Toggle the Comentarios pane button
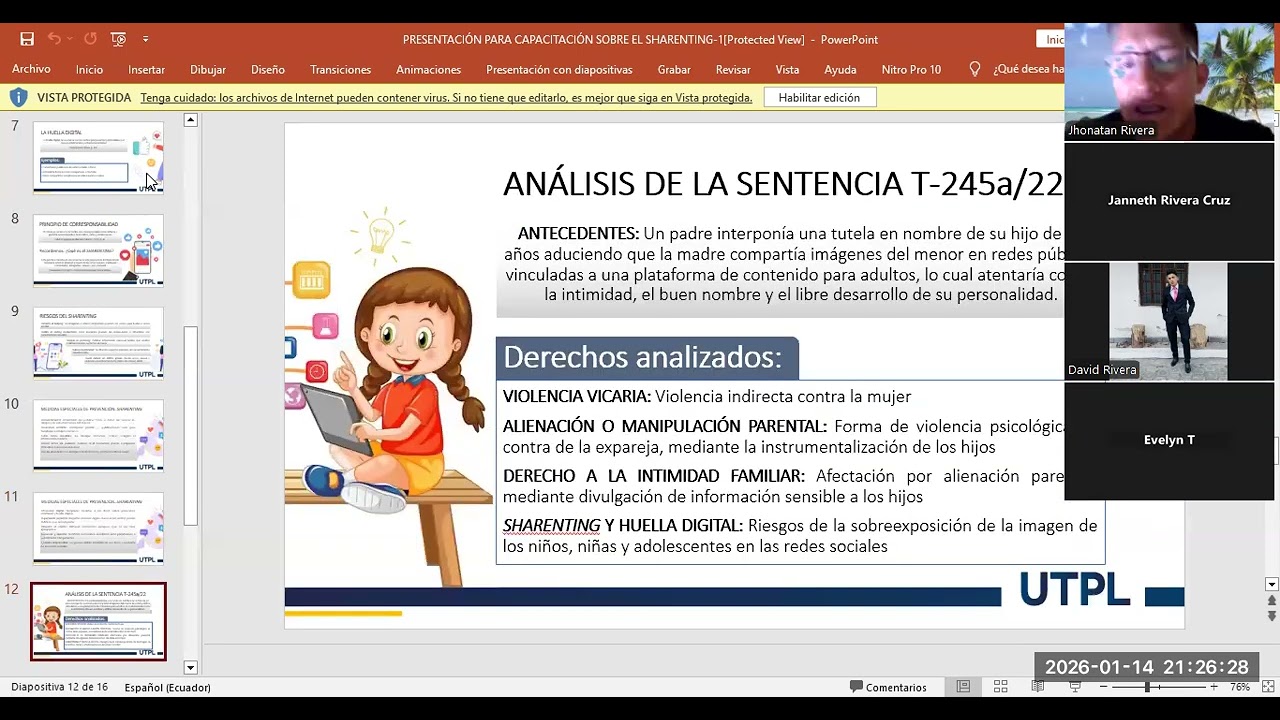Viewport: 1280px width, 720px height. [x=888, y=687]
